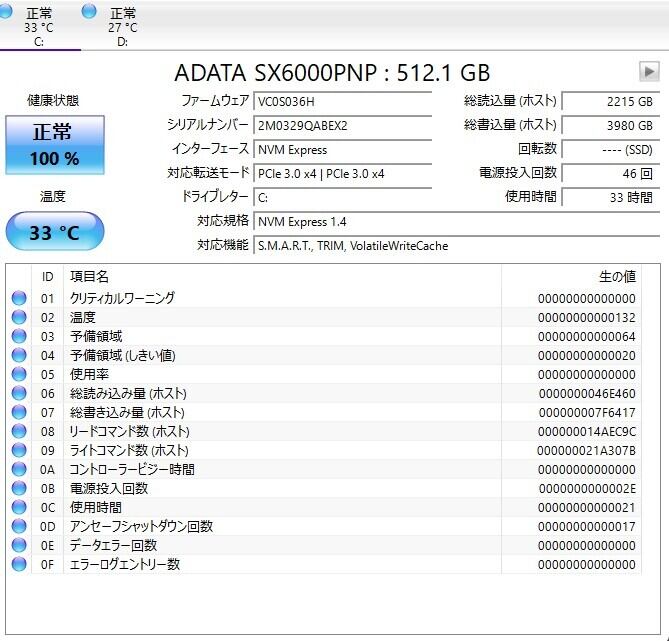This screenshot has height=641, width=669.
Task: Click the 33 °C temperature button
Action: [55, 232]
